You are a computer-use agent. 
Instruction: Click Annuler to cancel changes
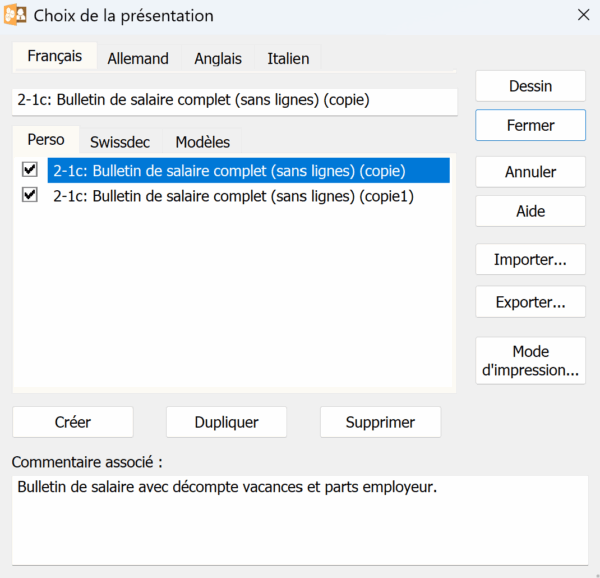click(530, 172)
